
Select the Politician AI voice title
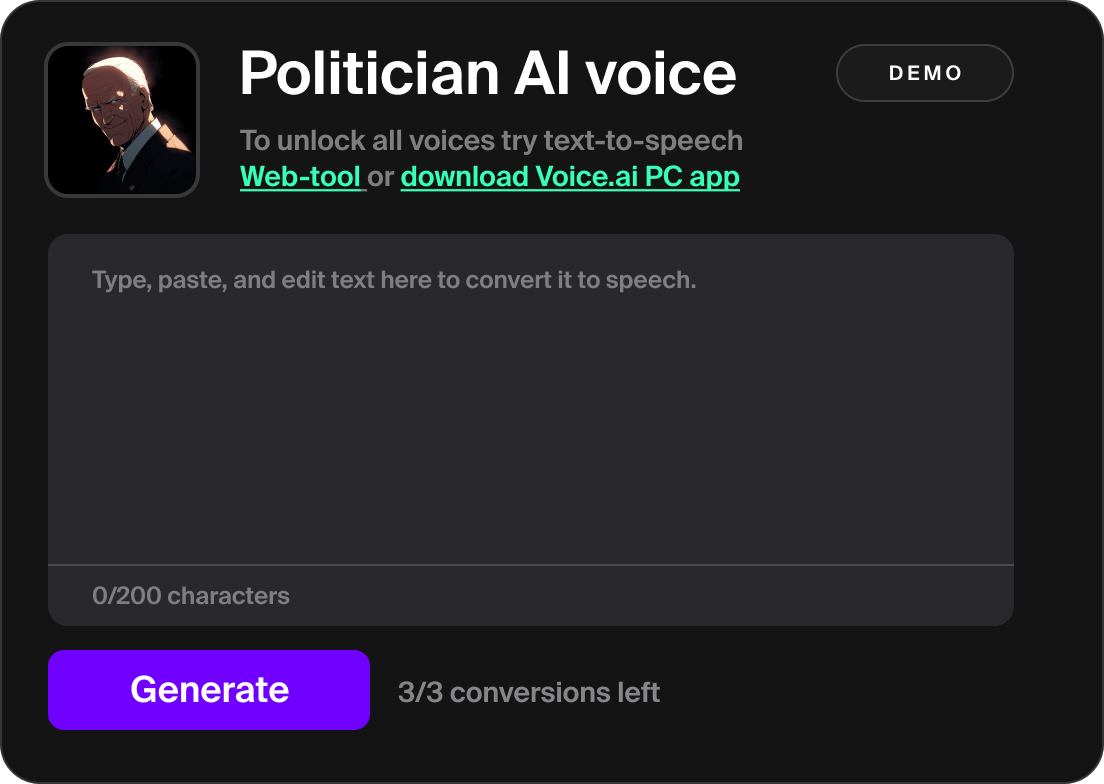487,71
